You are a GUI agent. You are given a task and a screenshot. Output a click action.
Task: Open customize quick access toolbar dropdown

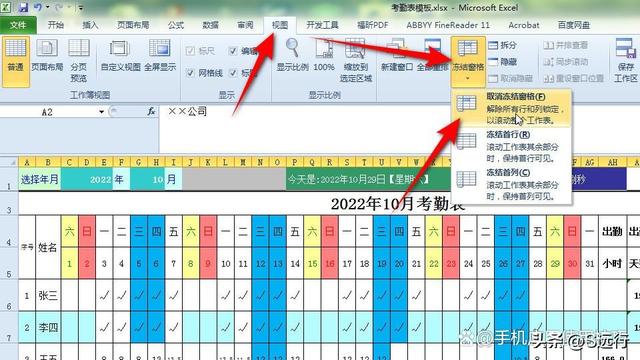pos(80,7)
